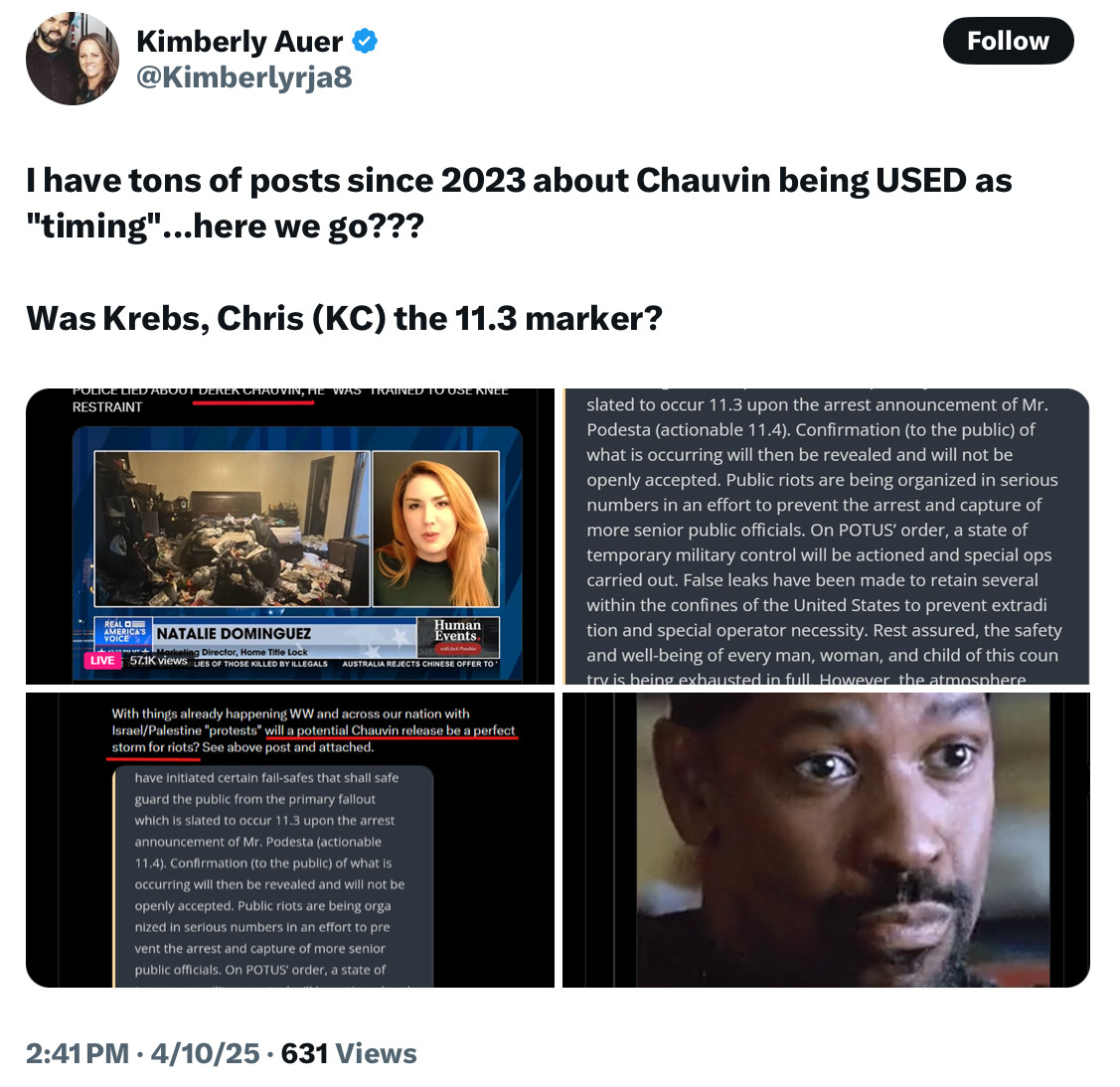Click the pink LIVE badge in broadcast image
Screen dimensions: 1120x1087
pos(101,661)
